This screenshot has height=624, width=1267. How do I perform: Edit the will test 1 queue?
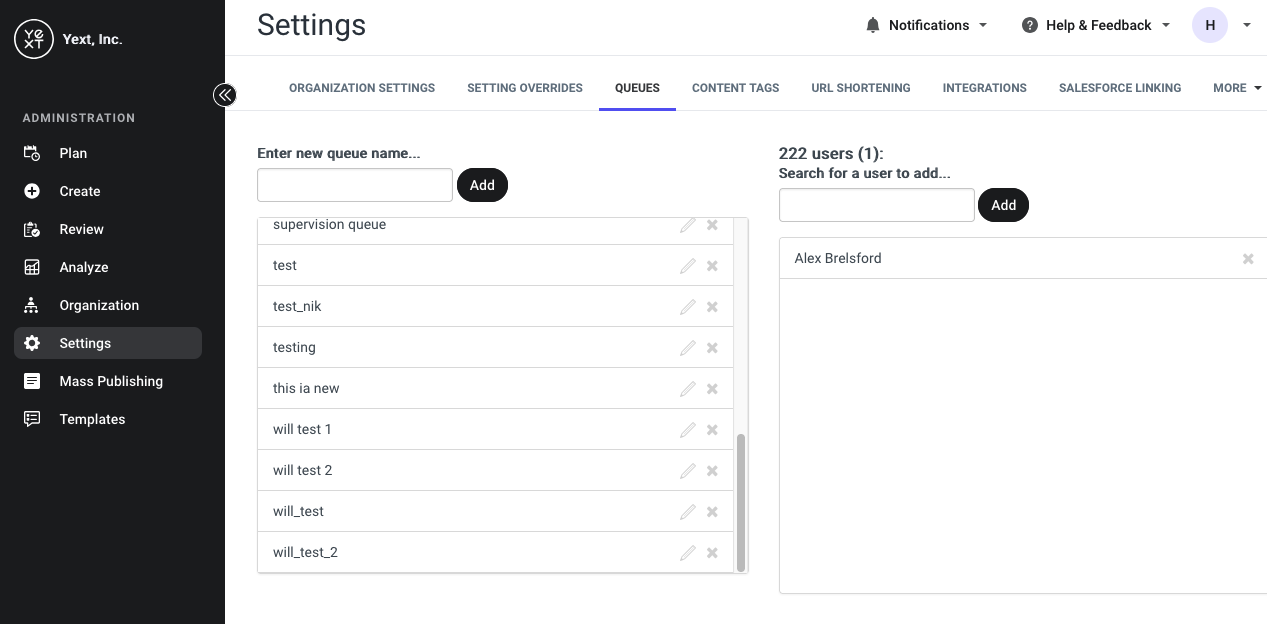688,430
